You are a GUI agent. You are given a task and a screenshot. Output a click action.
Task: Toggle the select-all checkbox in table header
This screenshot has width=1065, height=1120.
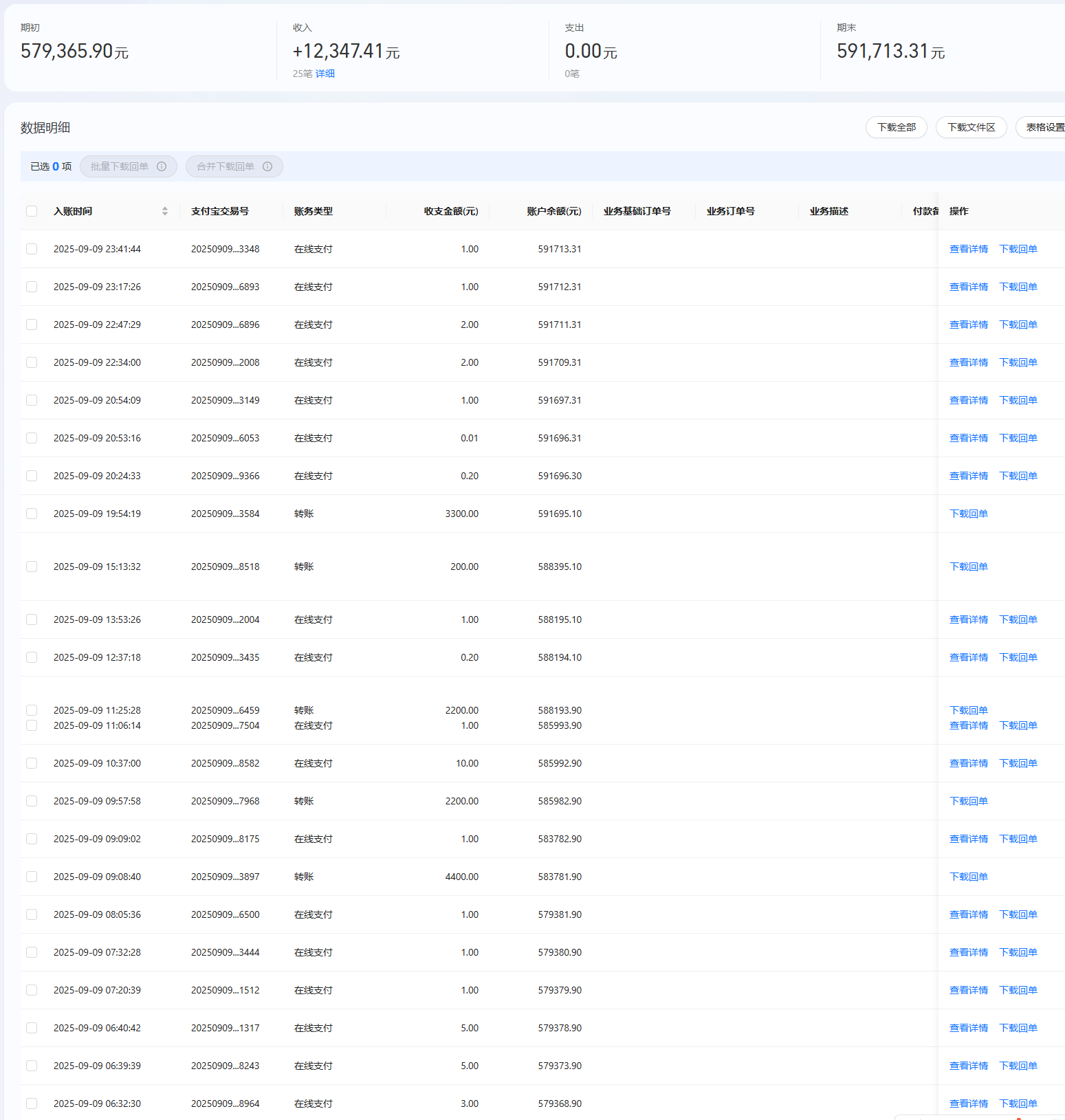pyautogui.click(x=32, y=211)
